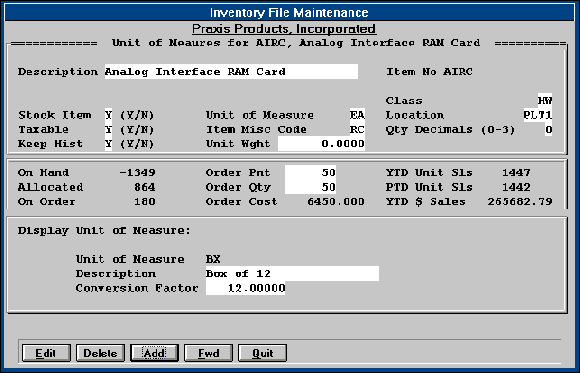580x373 pixels.
Task: Click the 'Item No AIRC' text
Action: point(429,71)
